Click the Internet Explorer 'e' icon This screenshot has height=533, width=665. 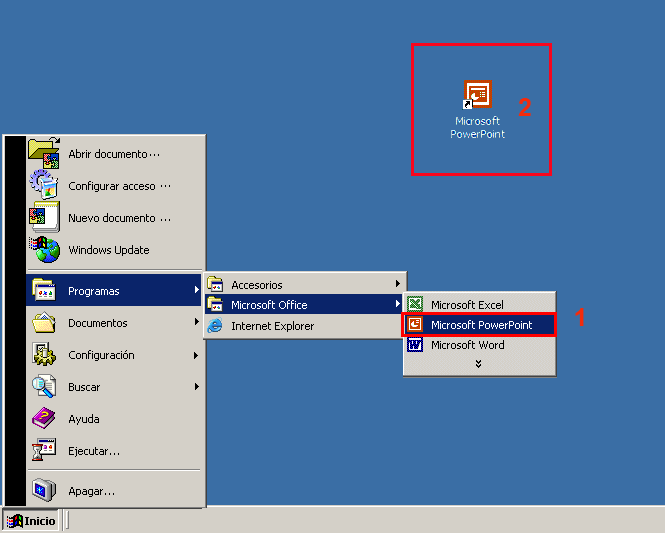point(215,326)
